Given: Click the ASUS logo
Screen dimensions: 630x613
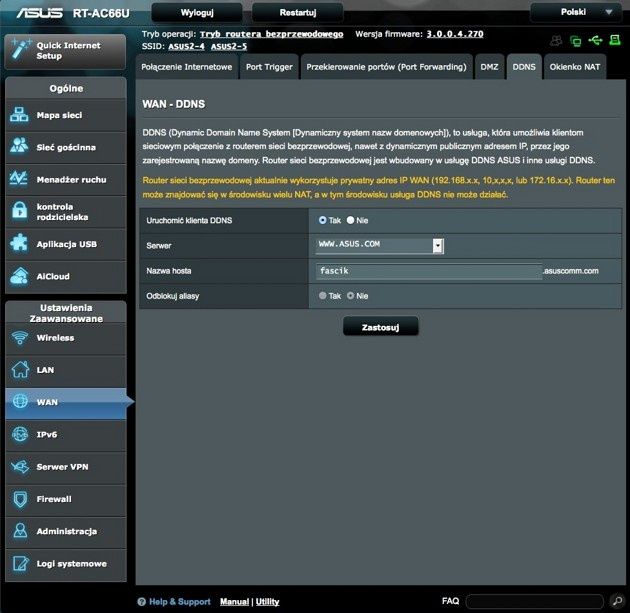Looking at the screenshot, I should (39, 13).
